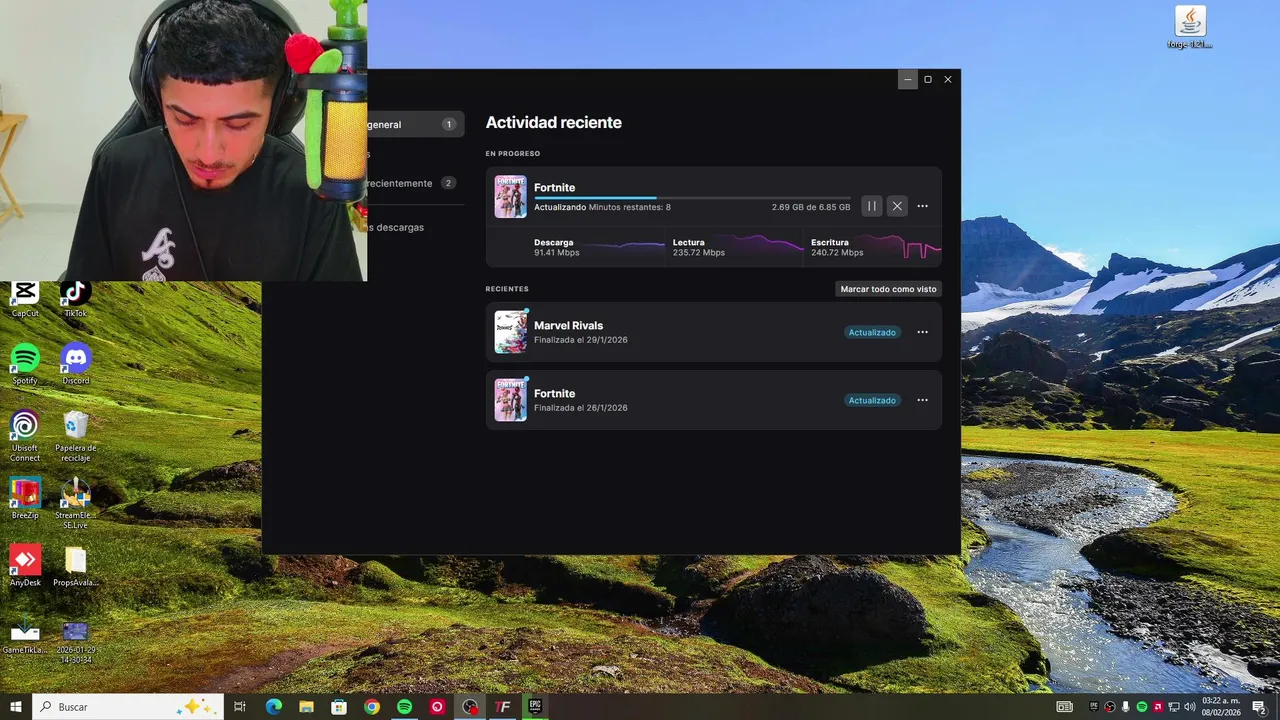
Task: Click '2.69 GB de 6.85 GB' text
Action: tap(811, 207)
